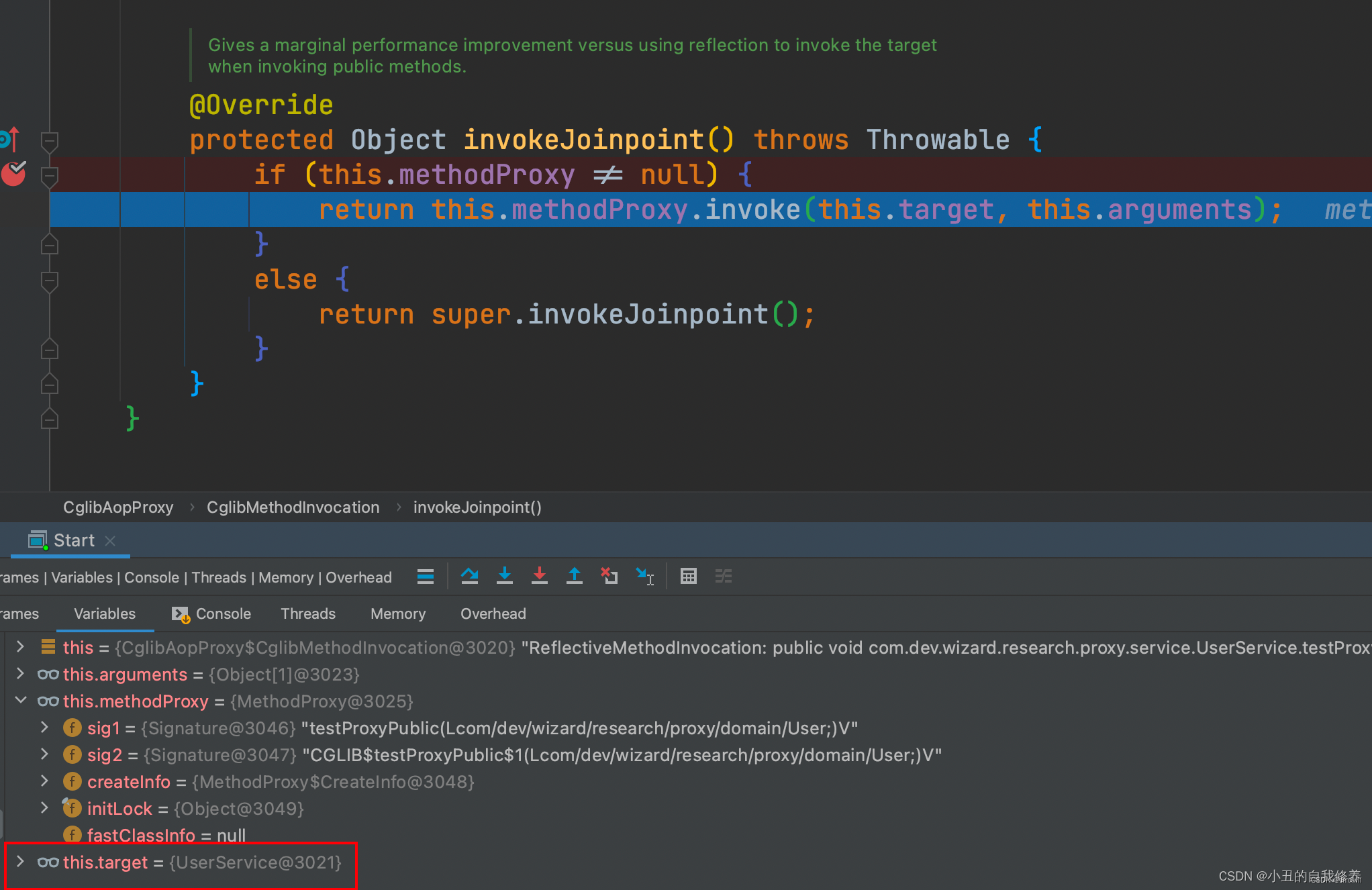The image size is (1372, 890).
Task: Close the Start debug session tab
Action: point(110,540)
